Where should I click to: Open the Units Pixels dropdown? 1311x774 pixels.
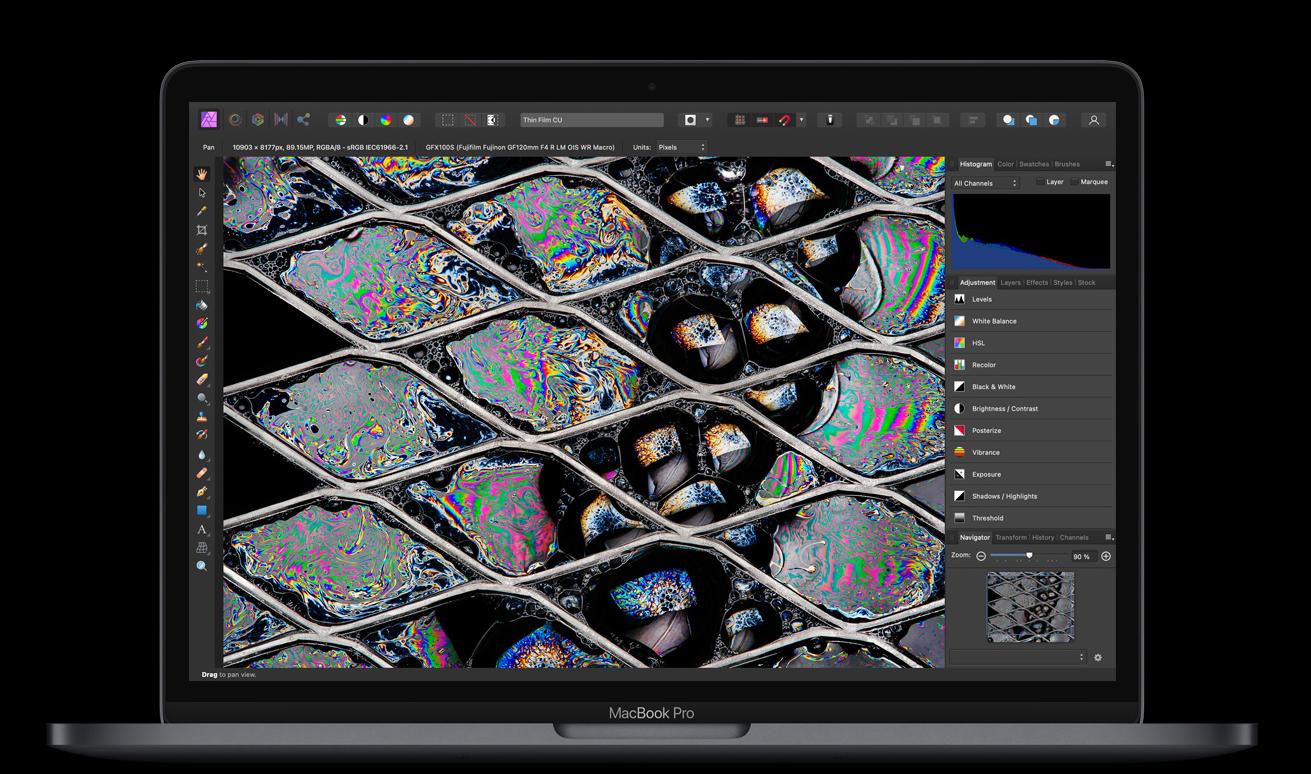681,147
